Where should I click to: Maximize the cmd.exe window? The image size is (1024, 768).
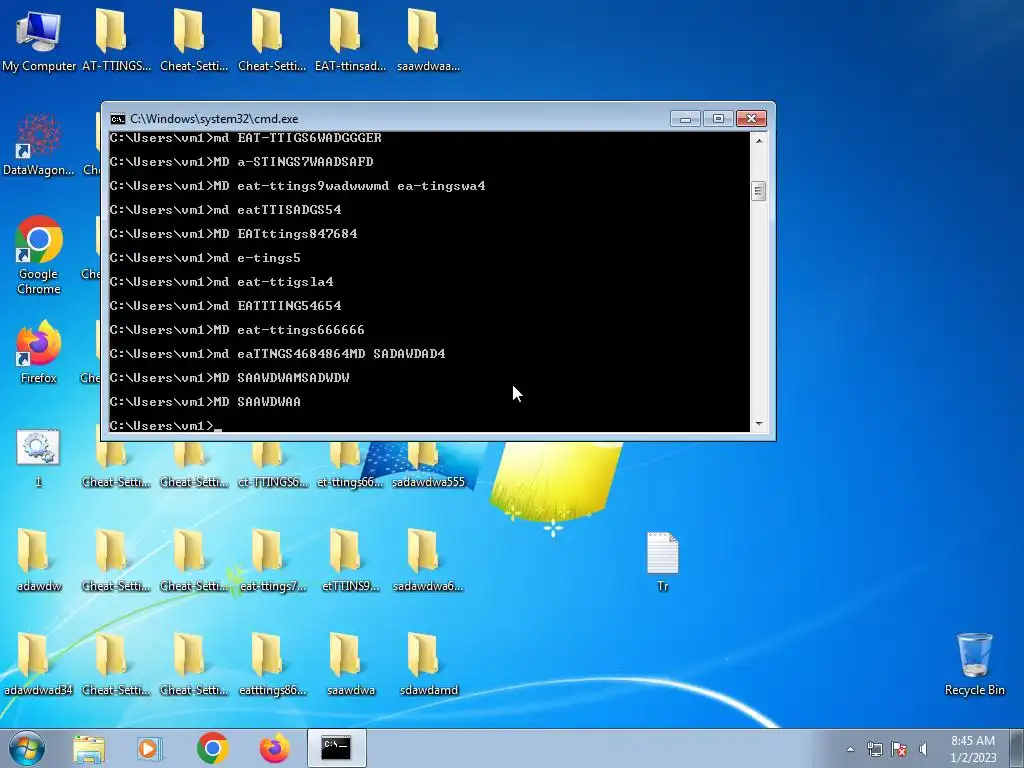pyautogui.click(x=718, y=119)
